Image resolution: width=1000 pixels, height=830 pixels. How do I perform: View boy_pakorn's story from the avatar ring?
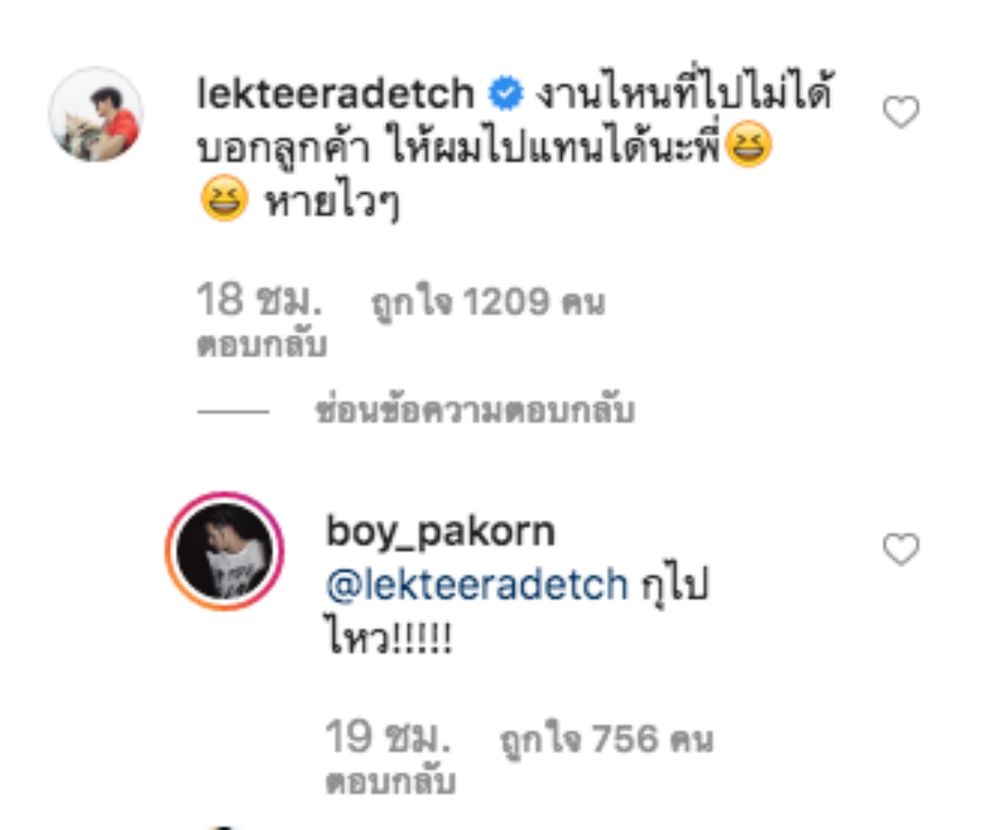pos(224,551)
